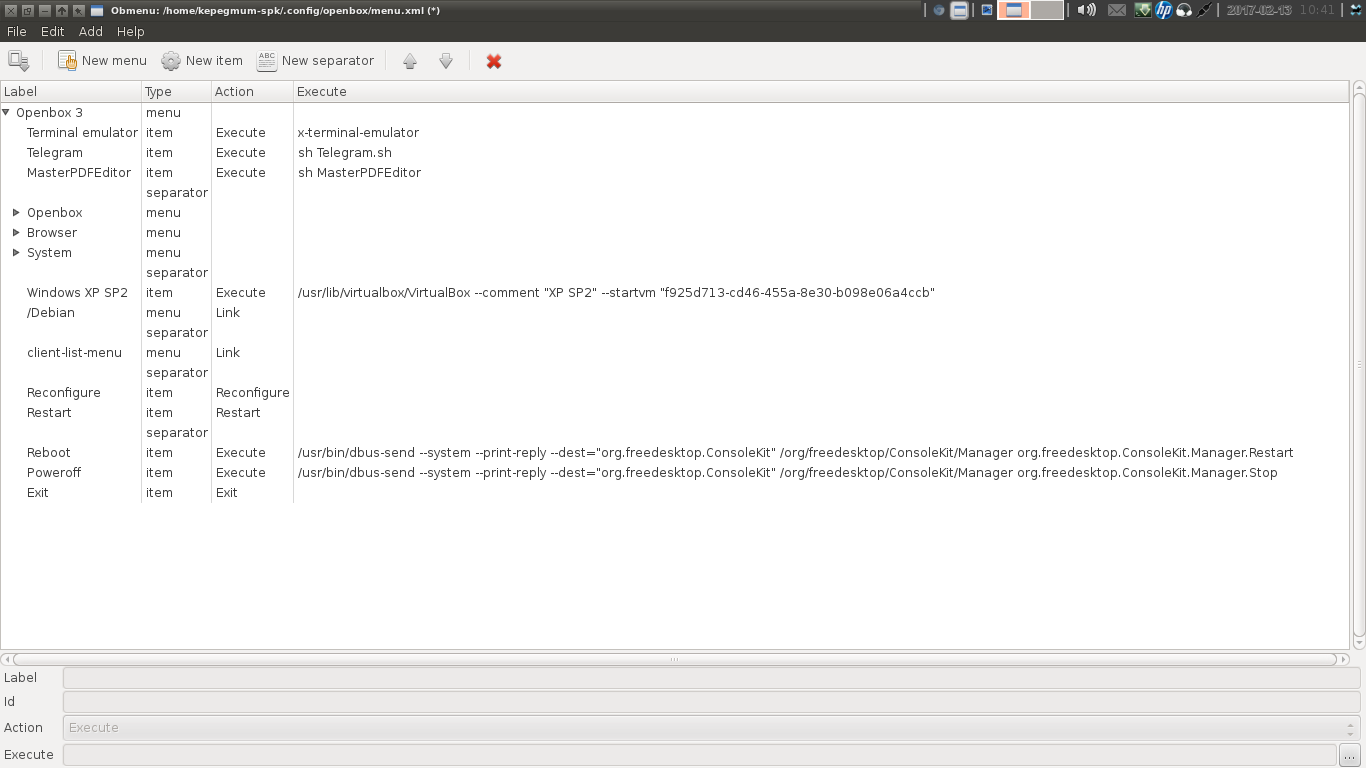This screenshot has width=1366, height=768.
Task: Open the Action dropdown combo box
Action: pyautogui.click(x=711, y=728)
